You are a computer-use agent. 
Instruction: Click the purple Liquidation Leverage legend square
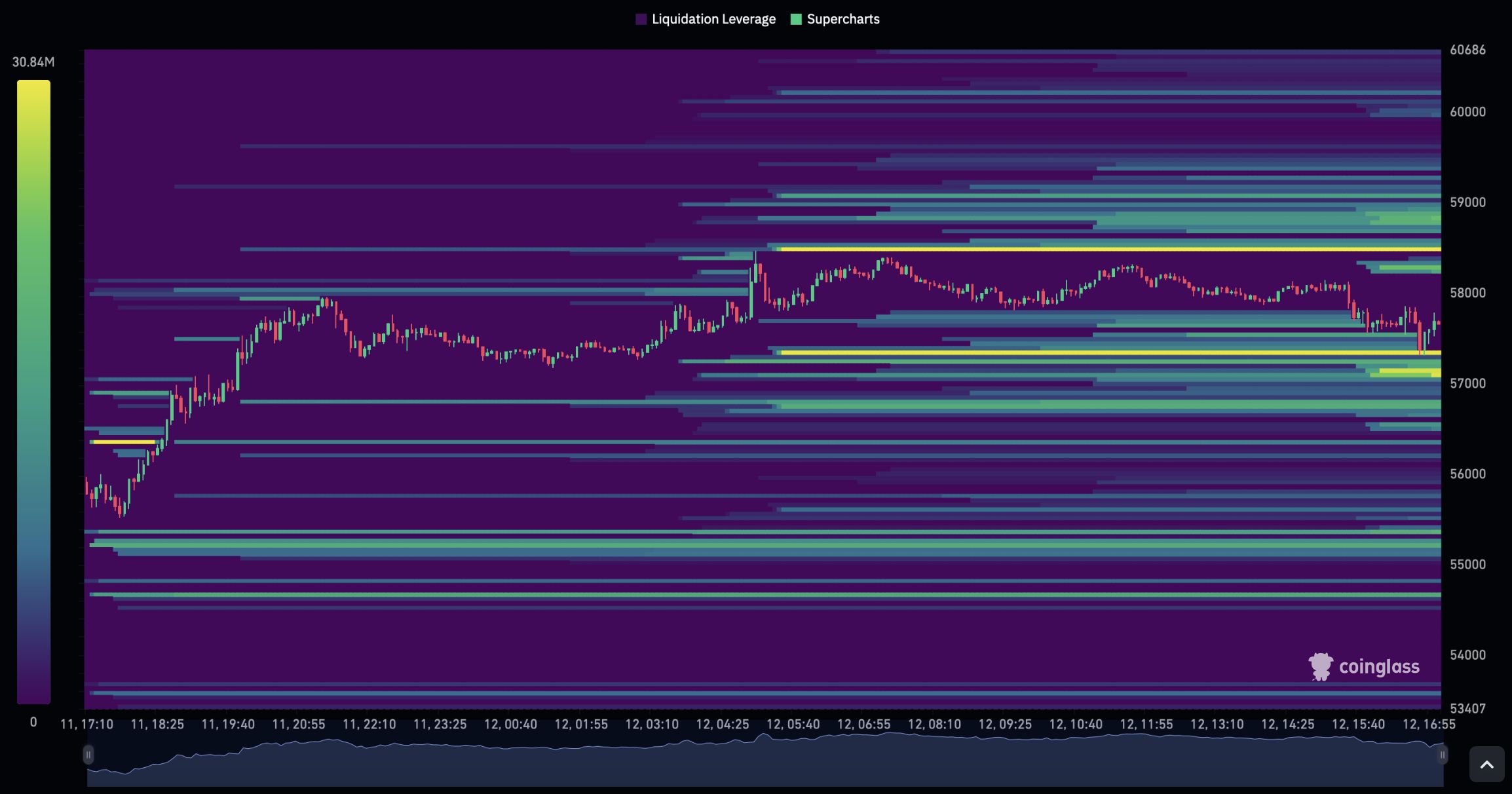pos(641,20)
